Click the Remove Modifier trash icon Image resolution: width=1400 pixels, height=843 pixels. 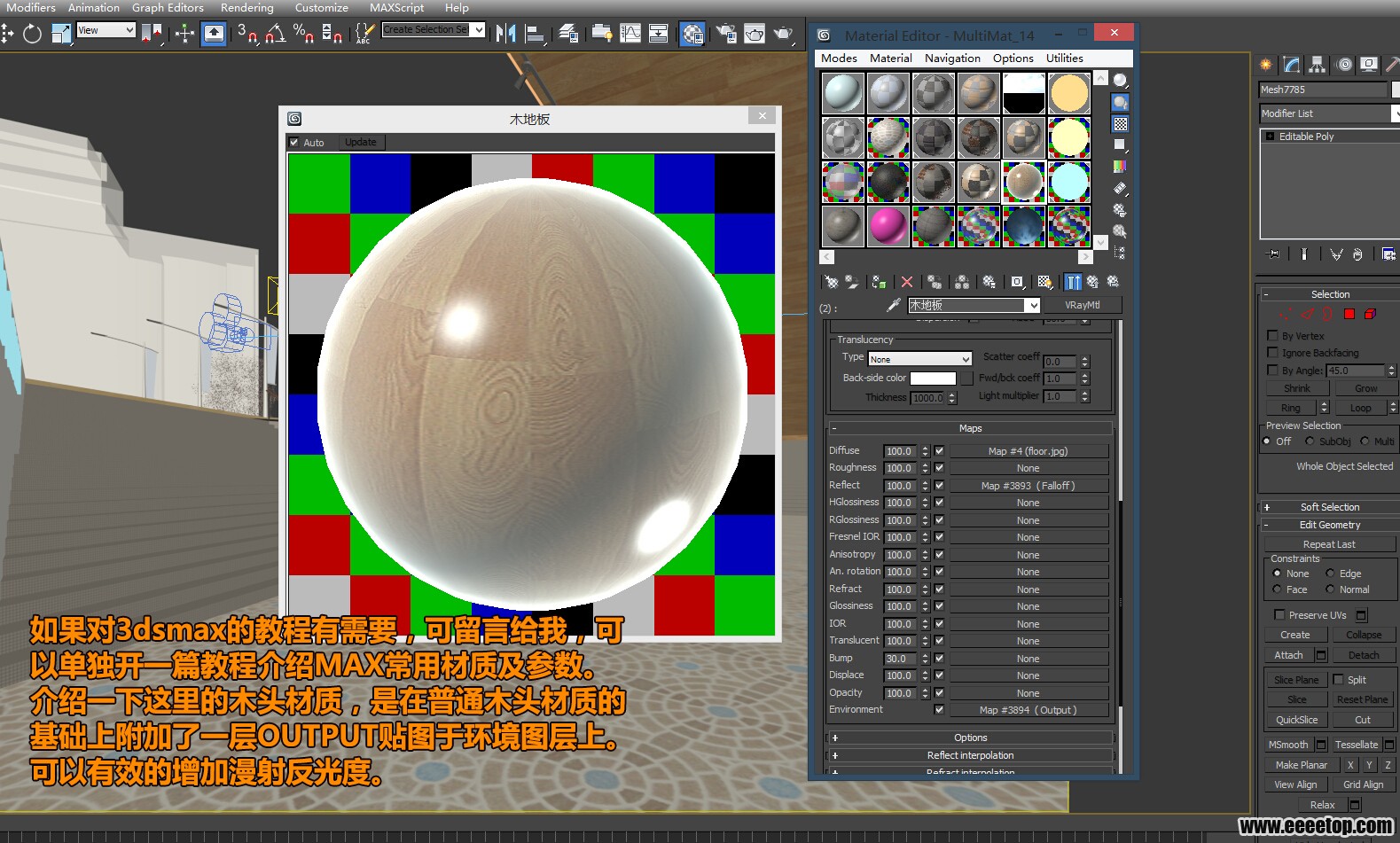pyautogui.click(x=1357, y=254)
